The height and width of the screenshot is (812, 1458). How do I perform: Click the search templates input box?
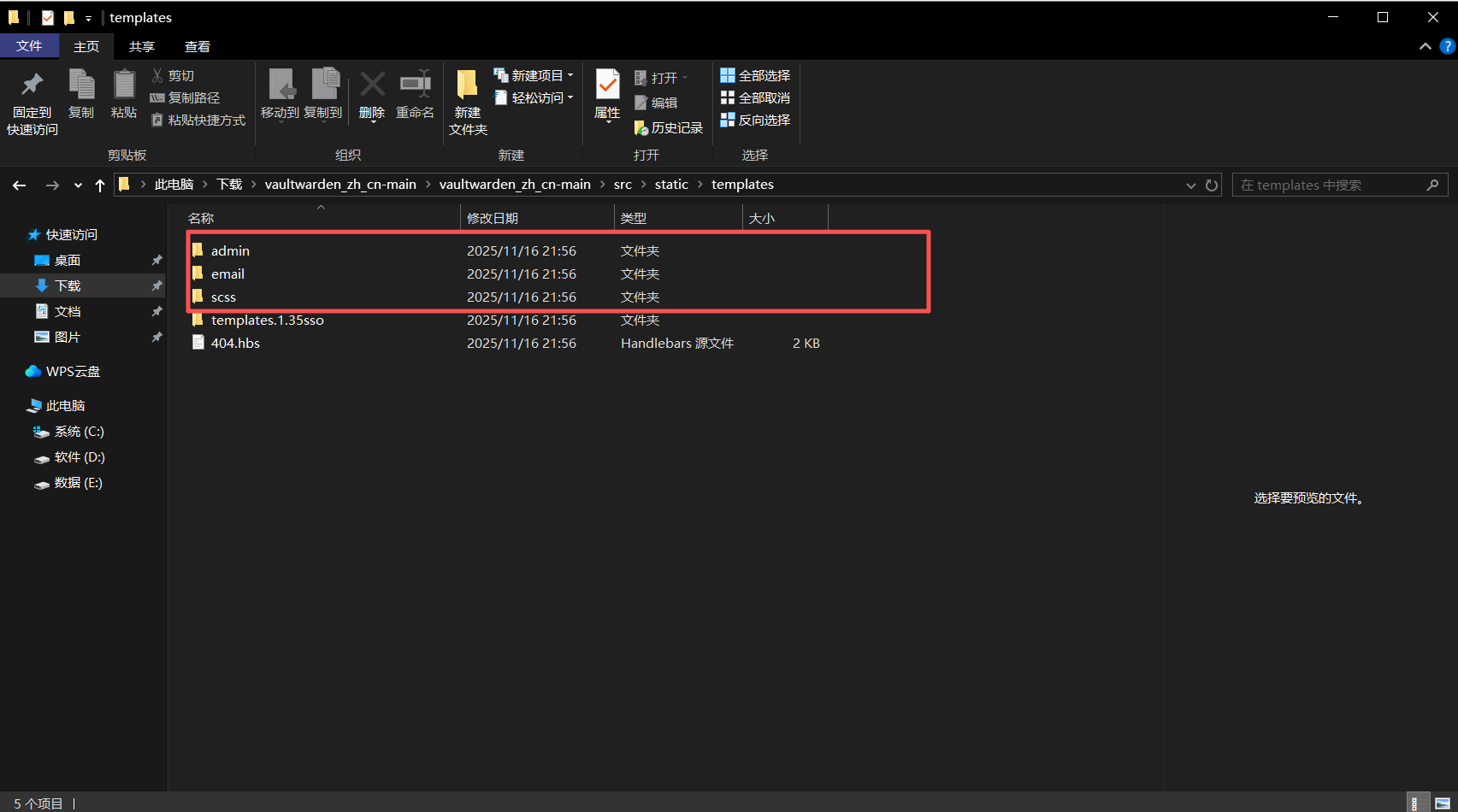pyautogui.click(x=1330, y=185)
